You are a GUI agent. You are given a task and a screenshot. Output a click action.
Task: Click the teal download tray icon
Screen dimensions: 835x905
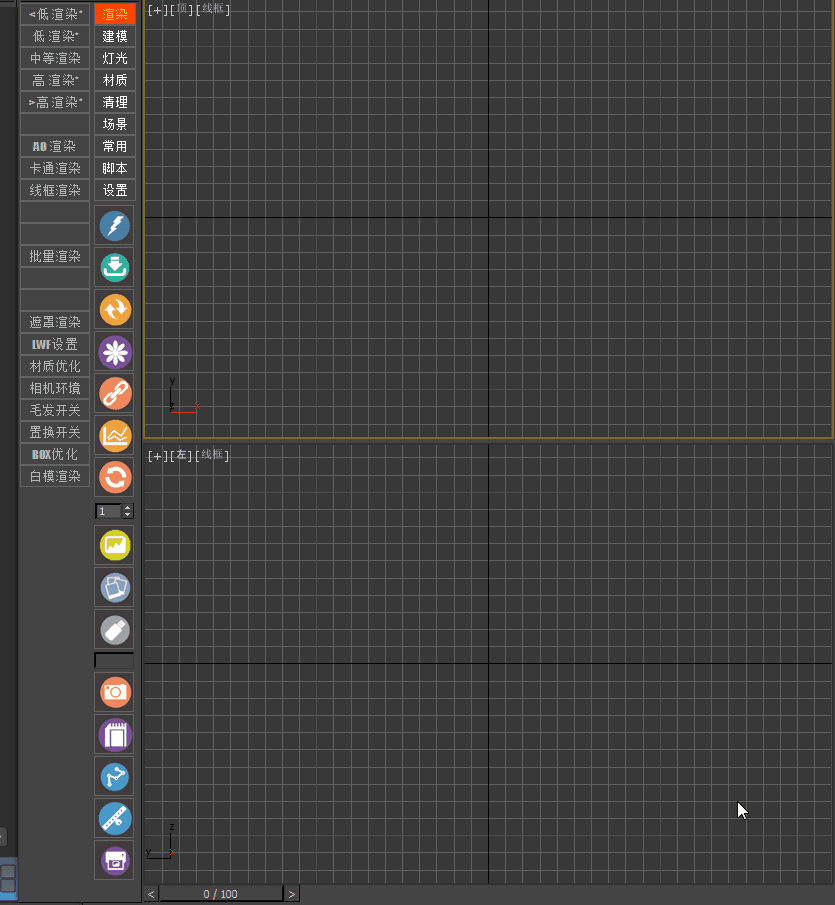pyautogui.click(x=114, y=268)
